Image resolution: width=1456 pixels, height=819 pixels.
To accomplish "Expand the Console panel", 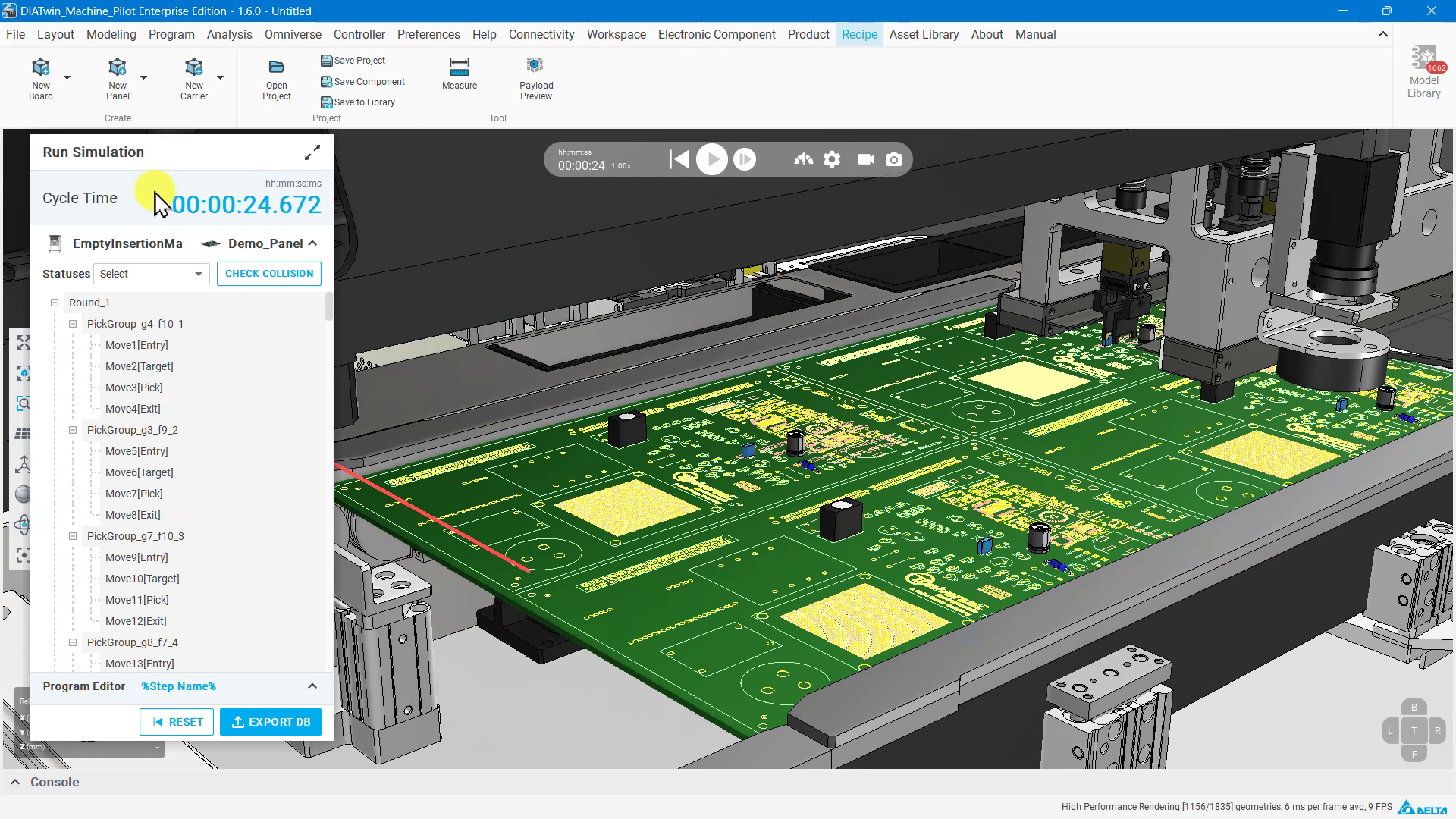I will pos(15,782).
